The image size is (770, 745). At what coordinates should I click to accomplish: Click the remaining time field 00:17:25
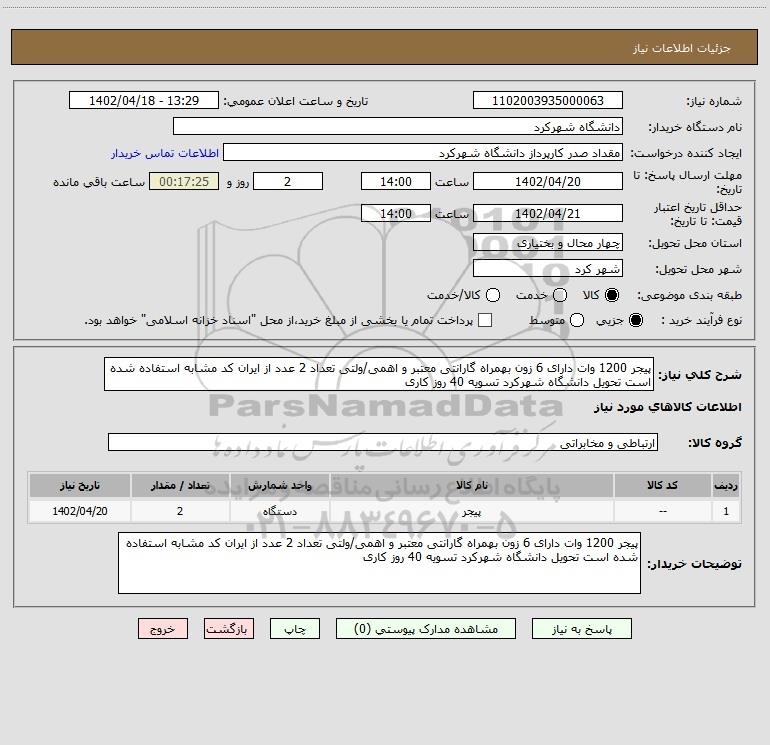coord(184,181)
